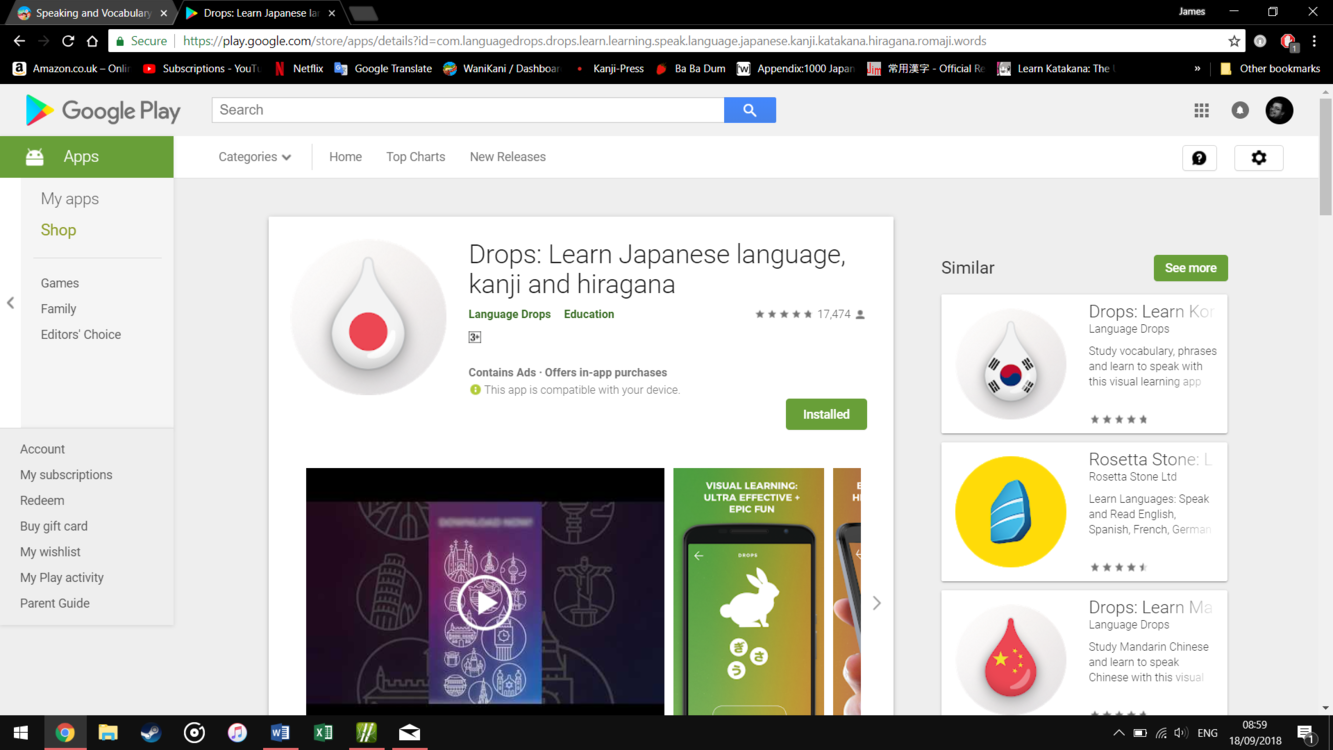Viewport: 1333px width, 750px height.
Task: Open the Games category
Action: [60, 283]
